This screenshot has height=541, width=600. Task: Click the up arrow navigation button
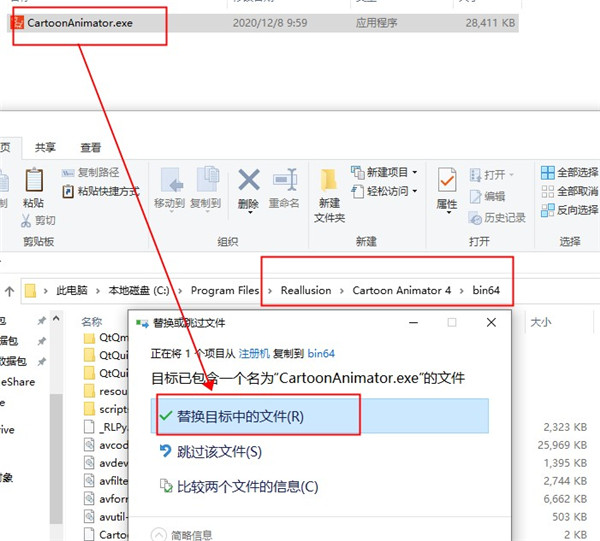(x=9, y=291)
